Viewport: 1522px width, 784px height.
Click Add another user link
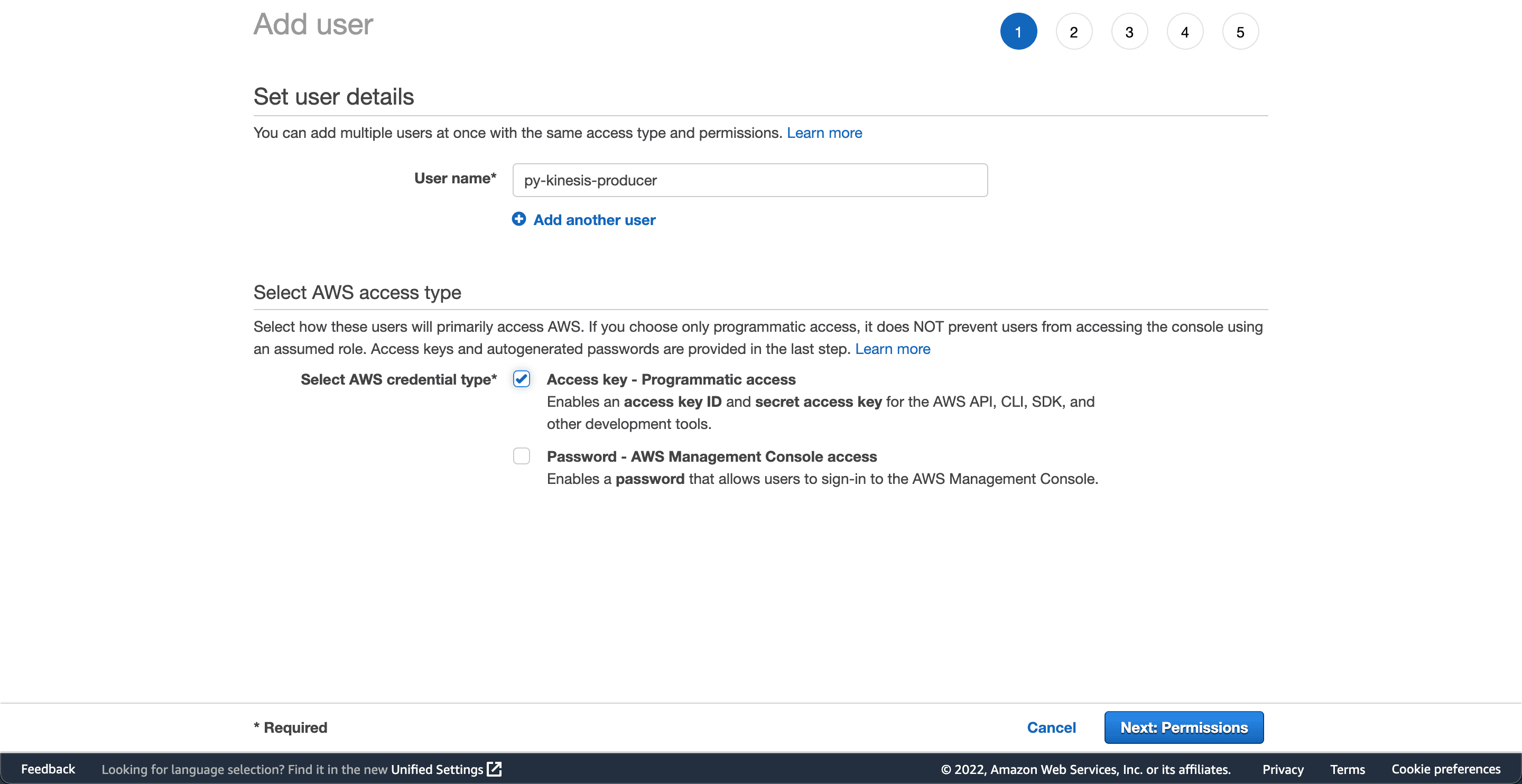coord(594,220)
